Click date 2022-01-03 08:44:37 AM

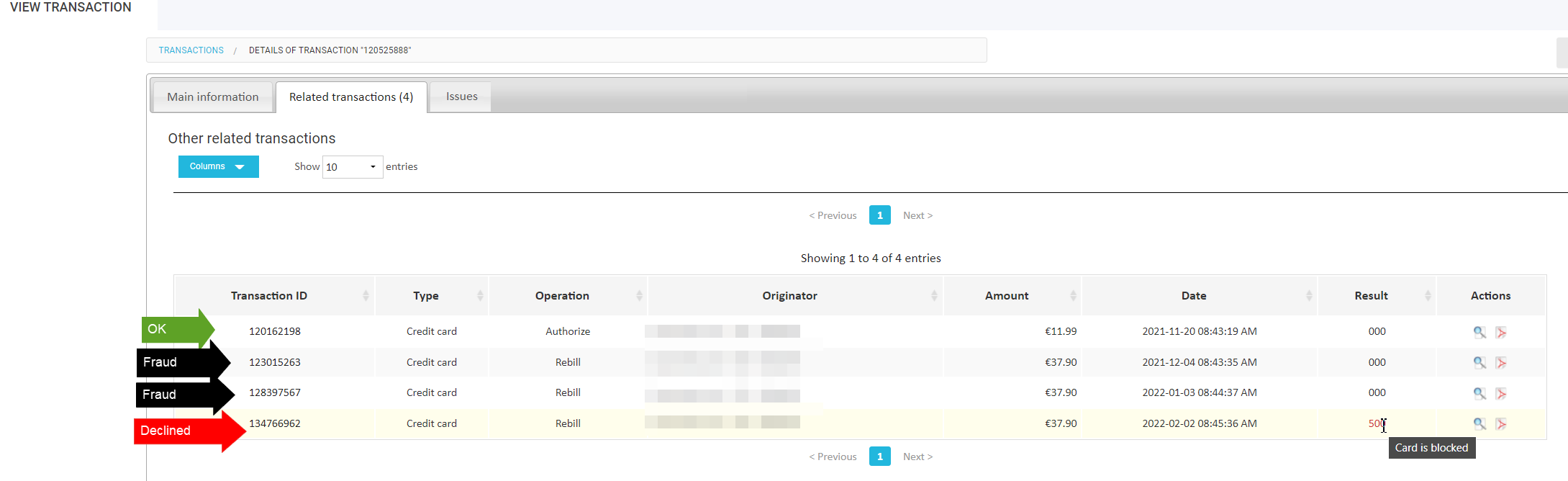coord(1200,392)
